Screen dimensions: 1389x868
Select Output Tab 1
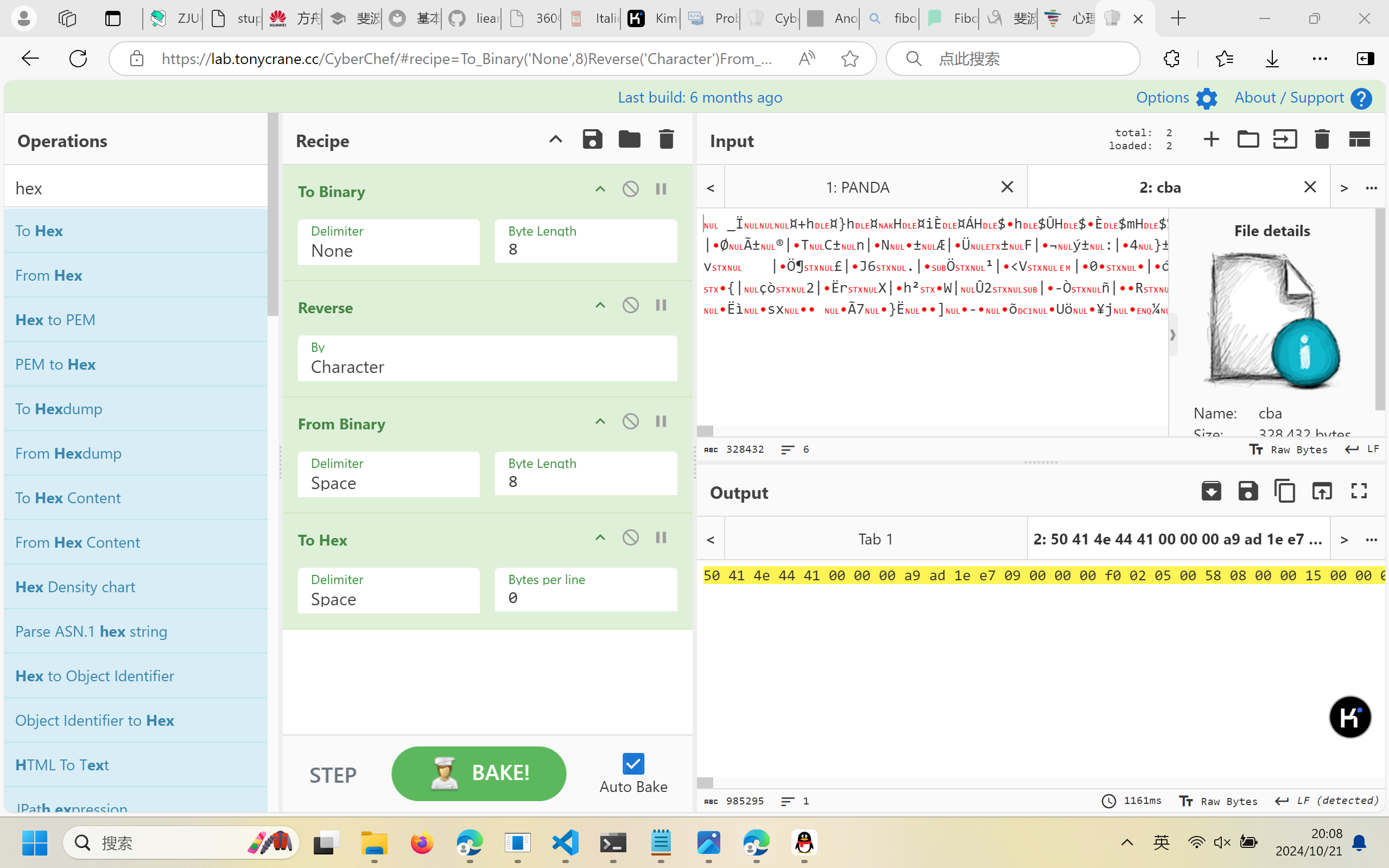pos(876,539)
